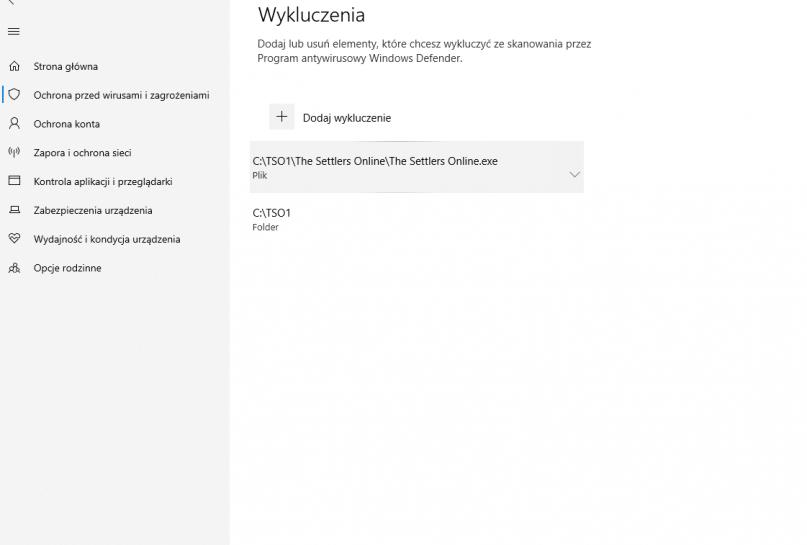Select the C:\TSO1 folder exclusion entry
807x545 pixels.
272,219
